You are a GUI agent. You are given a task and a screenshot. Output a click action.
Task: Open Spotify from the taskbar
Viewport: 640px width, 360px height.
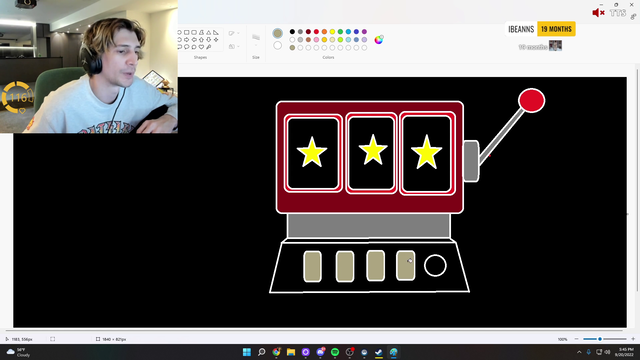click(x=335, y=352)
